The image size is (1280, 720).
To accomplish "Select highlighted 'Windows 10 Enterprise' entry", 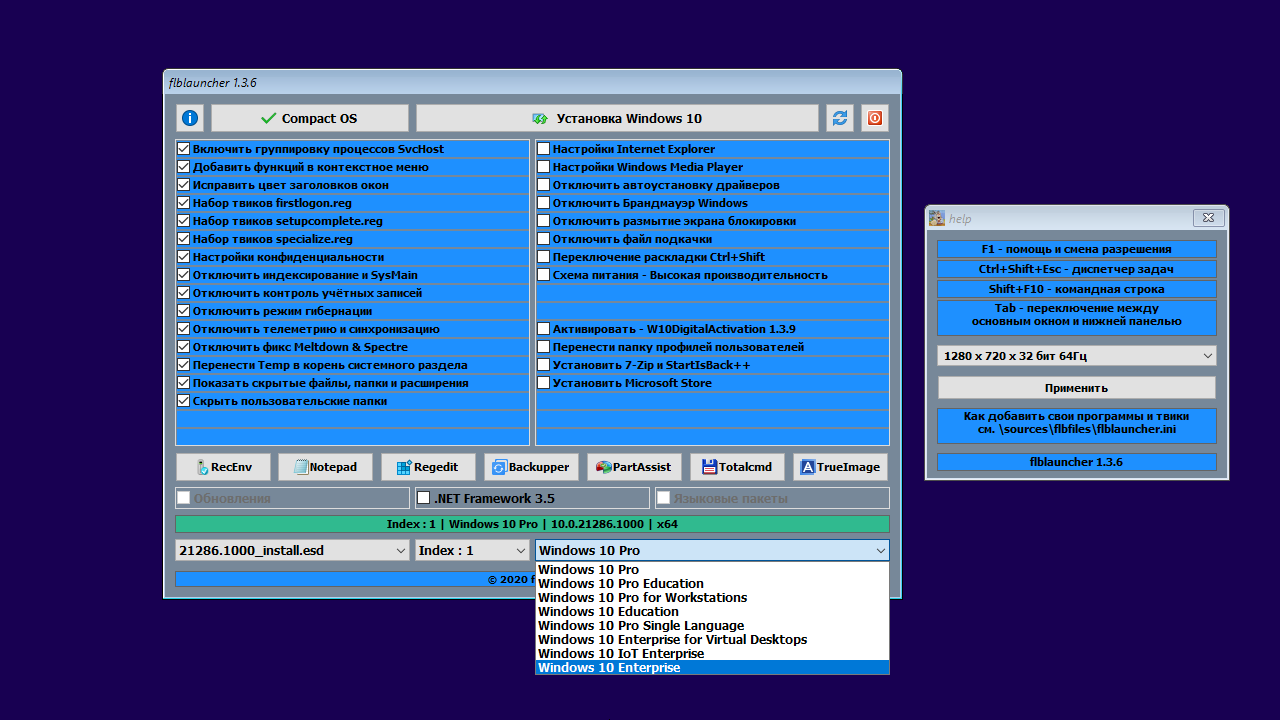I will (x=712, y=668).
